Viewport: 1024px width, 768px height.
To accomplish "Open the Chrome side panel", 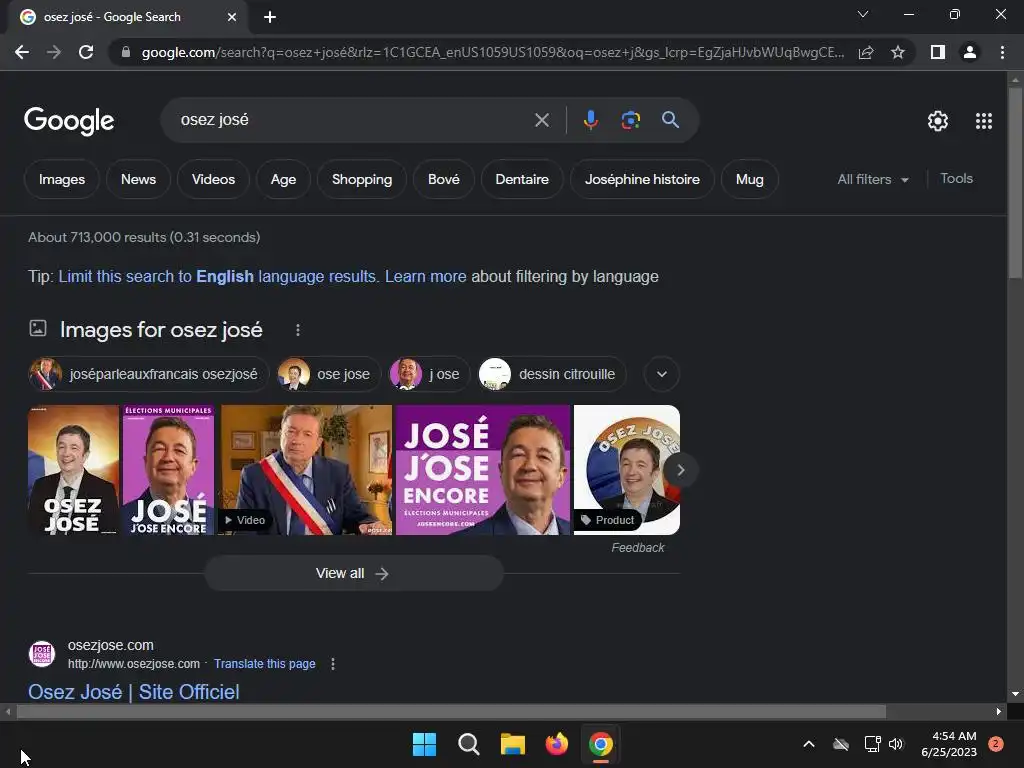I will pyautogui.click(x=938, y=52).
